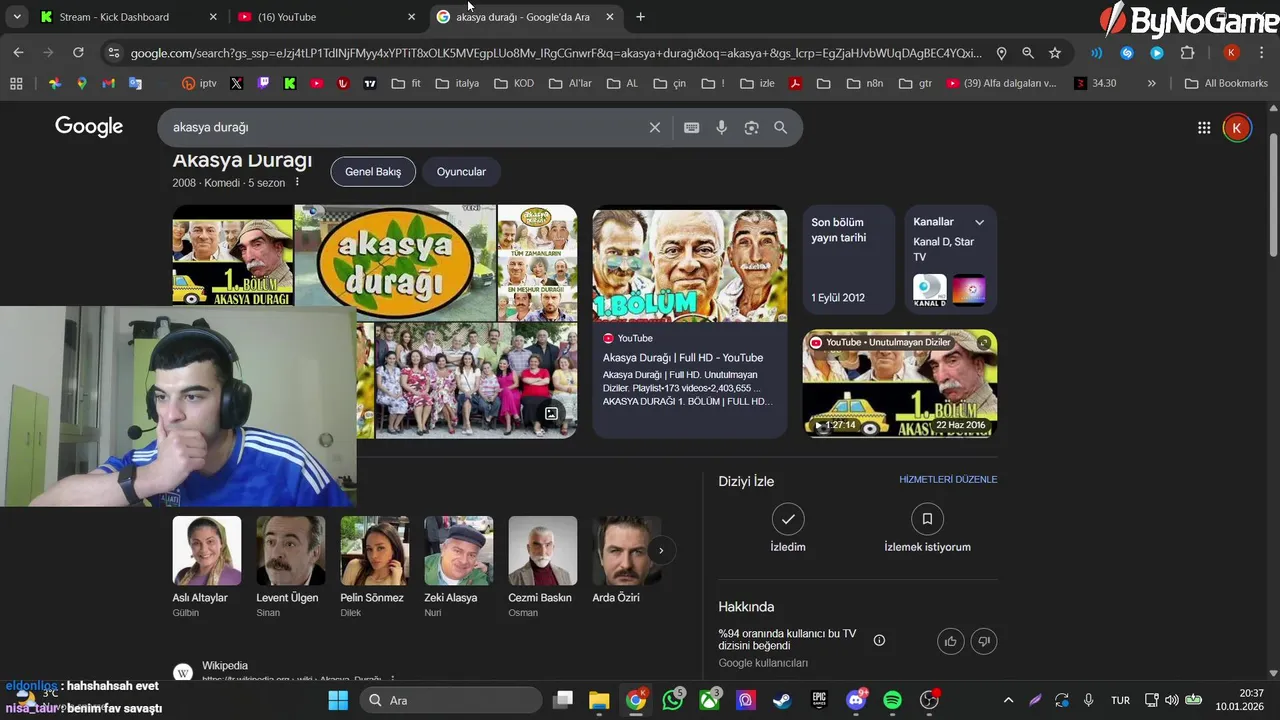This screenshot has width=1280, height=720.
Task: Close the akasya durağı Google tab
Action: pyautogui.click(x=610, y=17)
